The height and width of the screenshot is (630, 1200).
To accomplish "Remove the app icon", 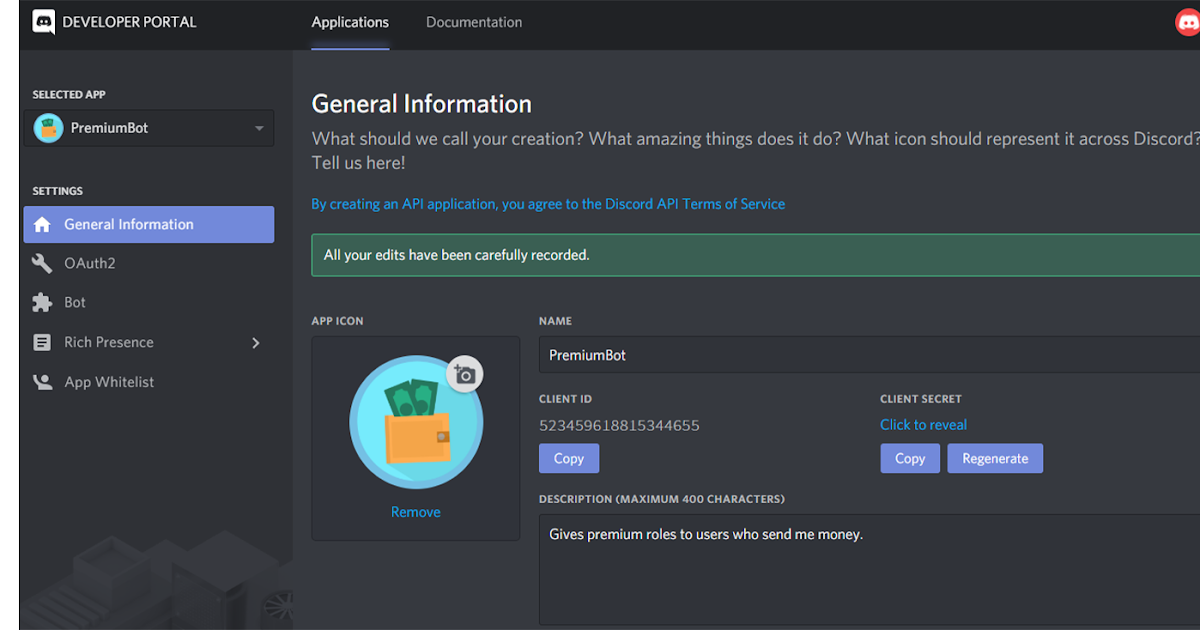I will [x=416, y=512].
